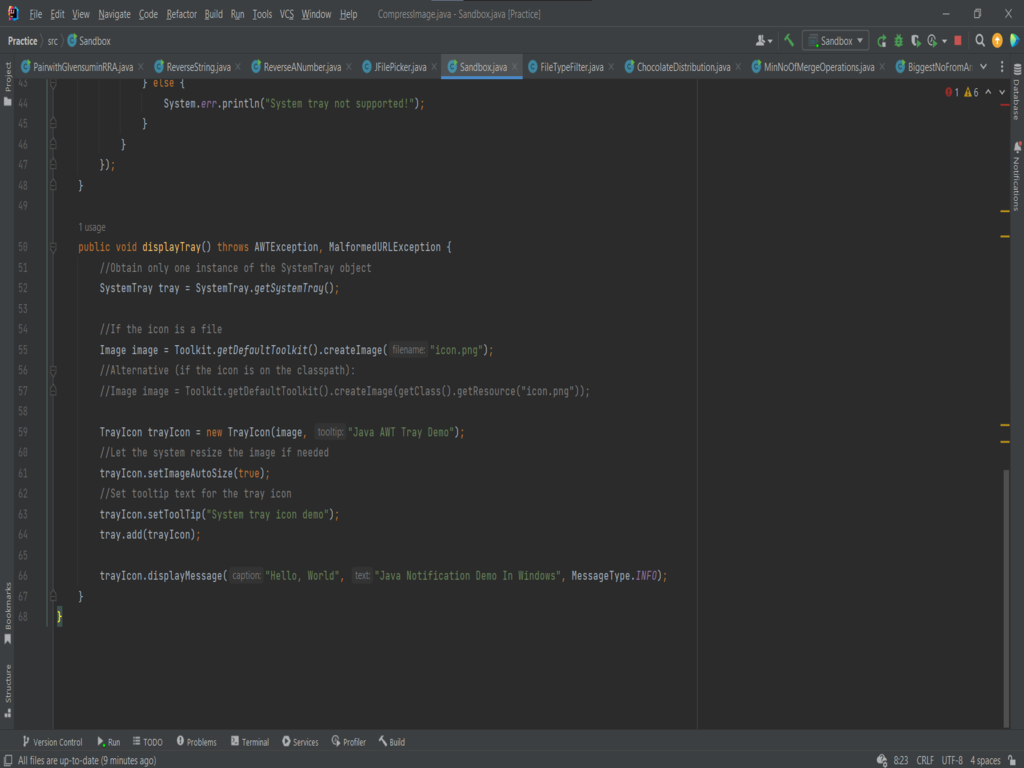Click the yellow warning count indicator

coord(972,92)
